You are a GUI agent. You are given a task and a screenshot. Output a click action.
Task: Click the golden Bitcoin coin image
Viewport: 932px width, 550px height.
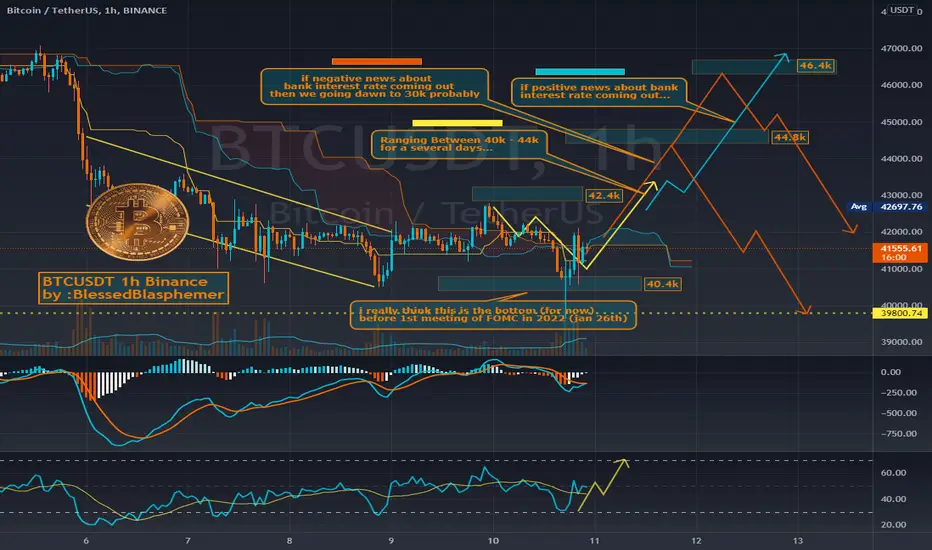(137, 222)
